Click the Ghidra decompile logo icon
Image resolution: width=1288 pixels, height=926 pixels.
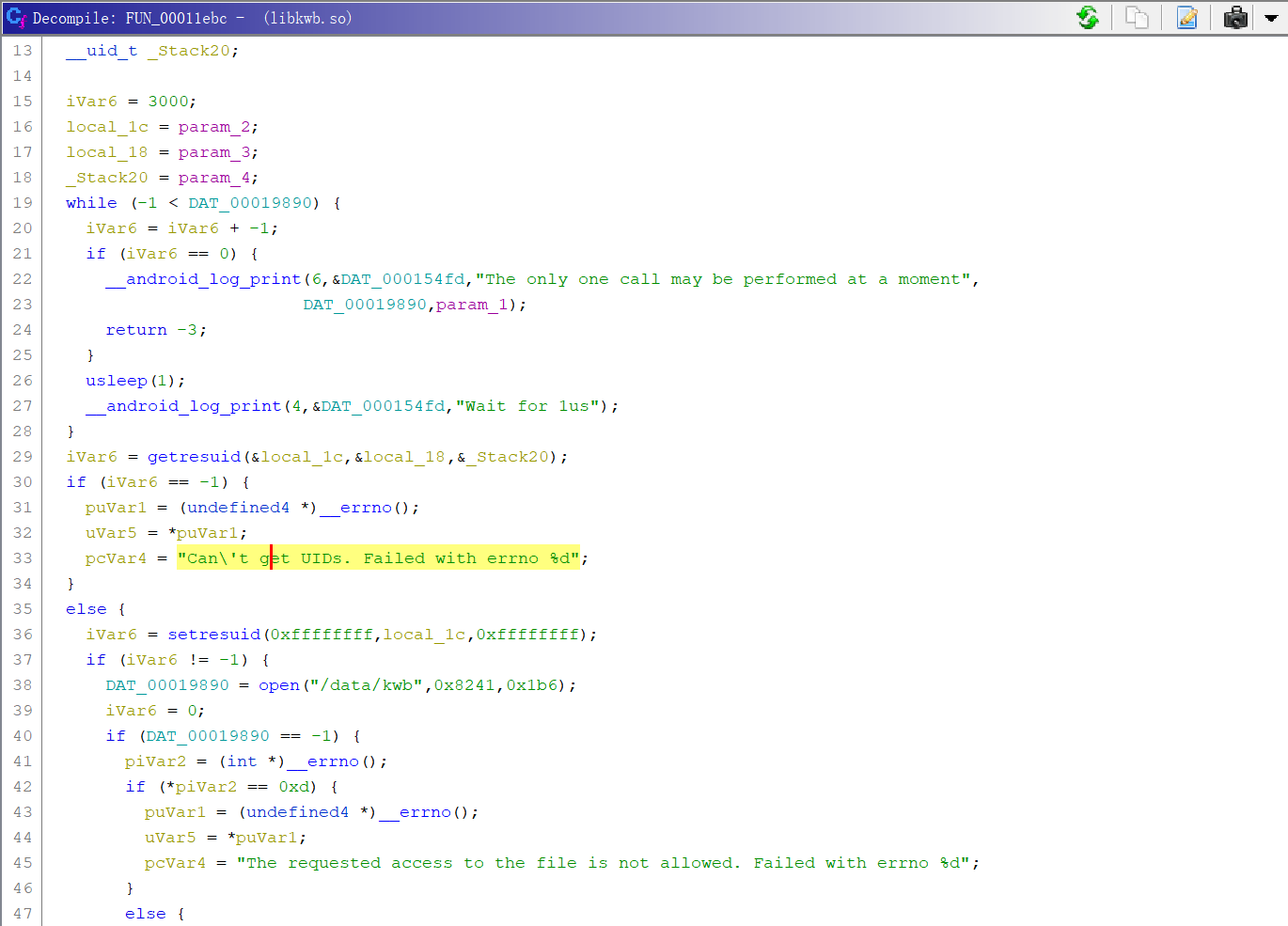click(16, 17)
